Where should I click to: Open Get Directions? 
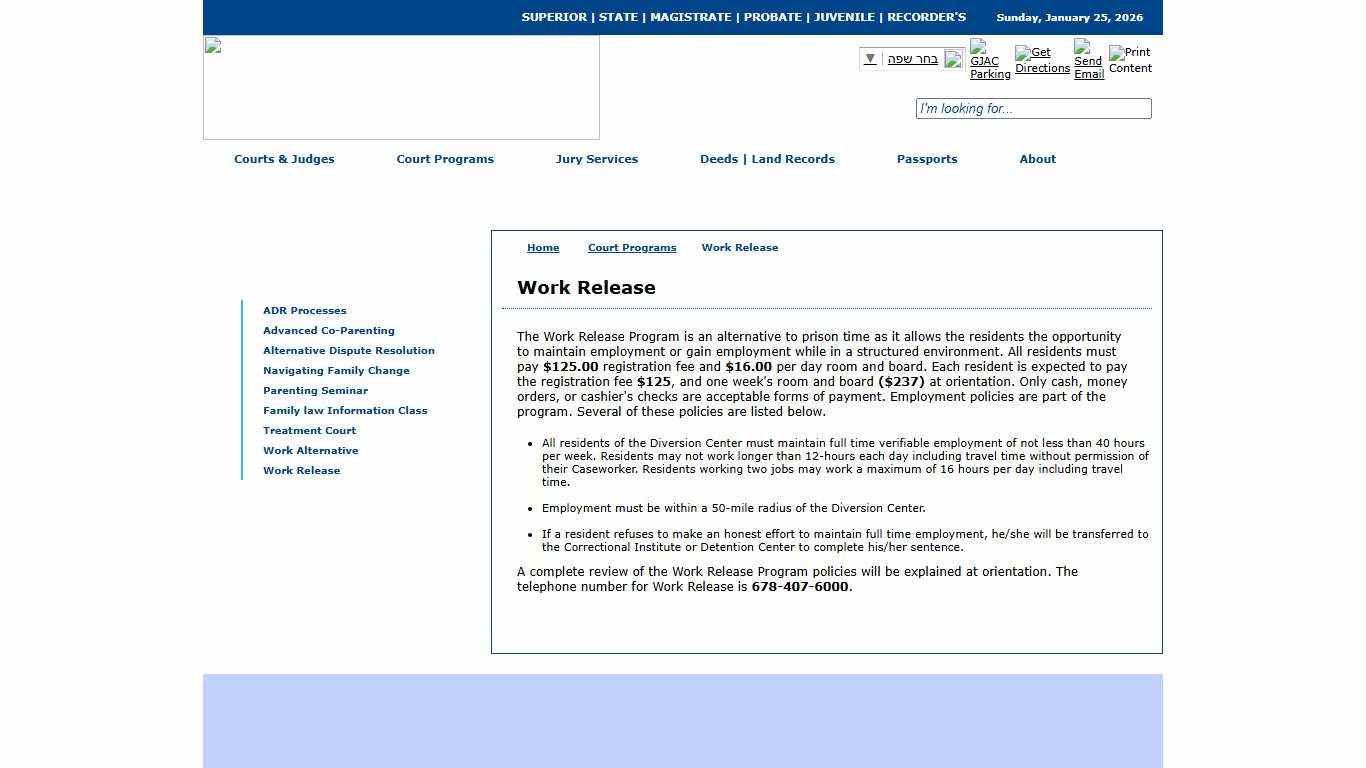(x=1042, y=60)
